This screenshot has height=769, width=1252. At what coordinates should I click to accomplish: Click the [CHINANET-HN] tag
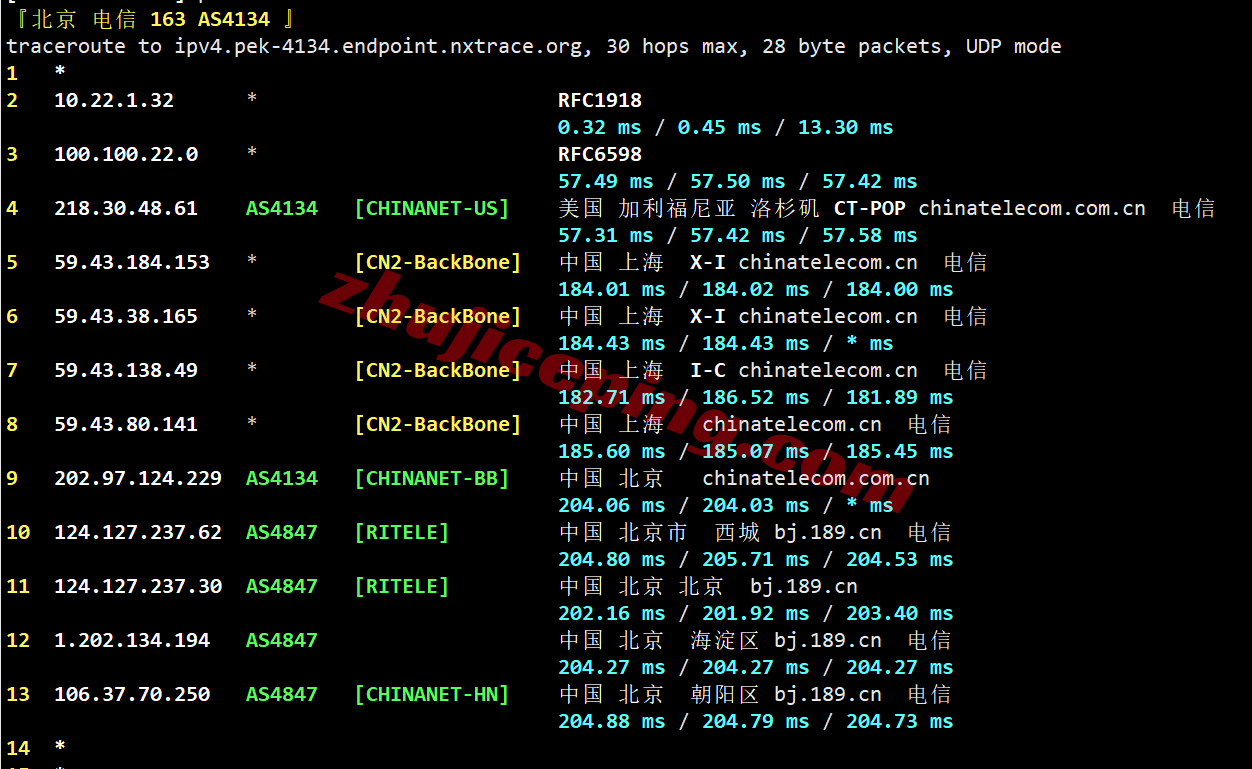pyautogui.click(x=432, y=694)
